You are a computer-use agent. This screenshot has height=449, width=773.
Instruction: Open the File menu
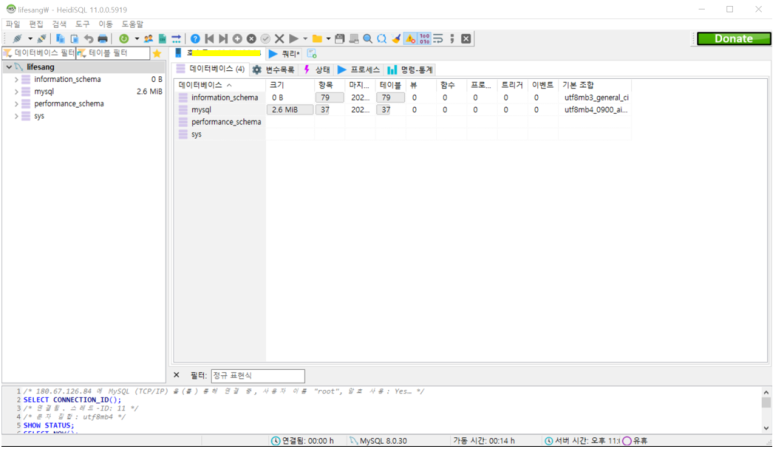click(13, 24)
